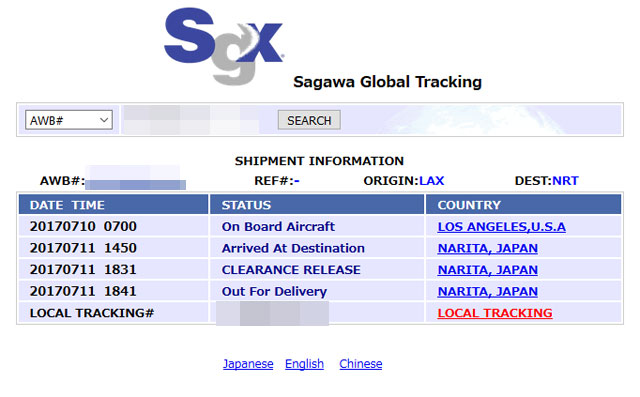Click the SGX logo image

pos(224,46)
